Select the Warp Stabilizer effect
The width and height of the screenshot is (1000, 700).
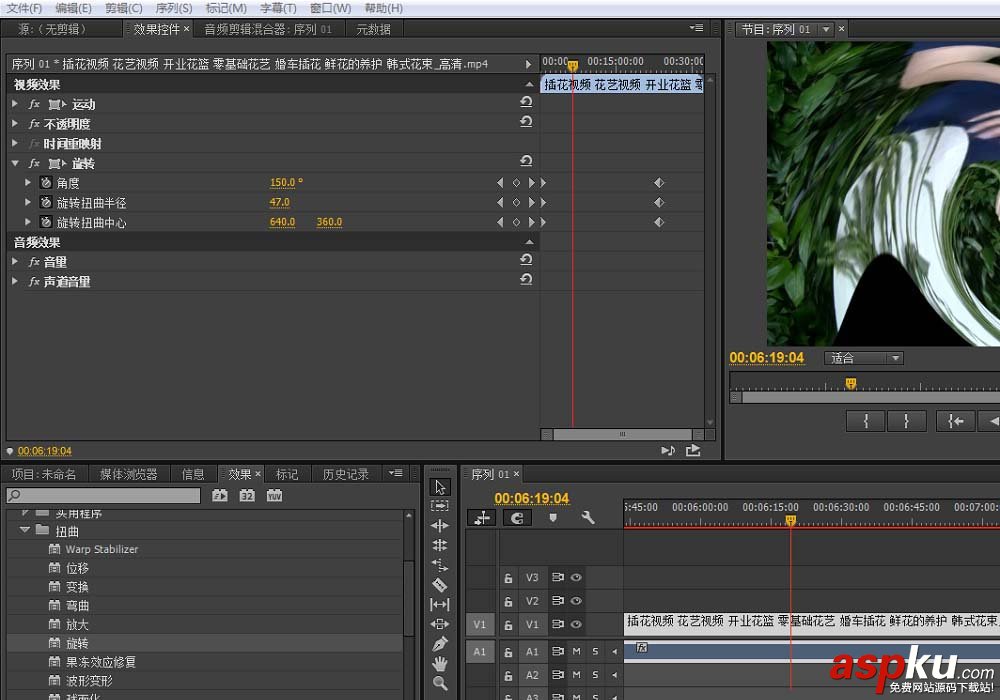pos(101,550)
